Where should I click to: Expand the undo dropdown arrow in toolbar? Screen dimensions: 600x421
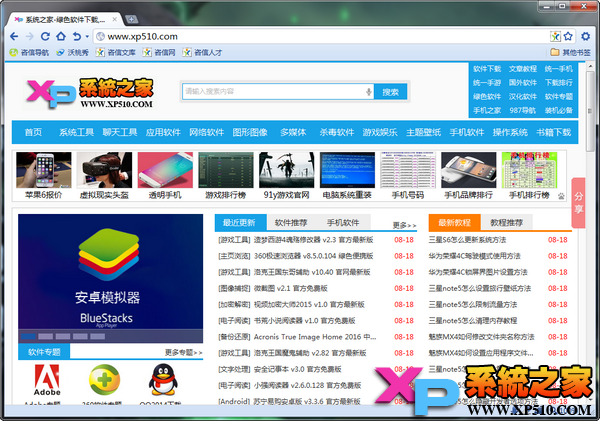(x=87, y=37)
